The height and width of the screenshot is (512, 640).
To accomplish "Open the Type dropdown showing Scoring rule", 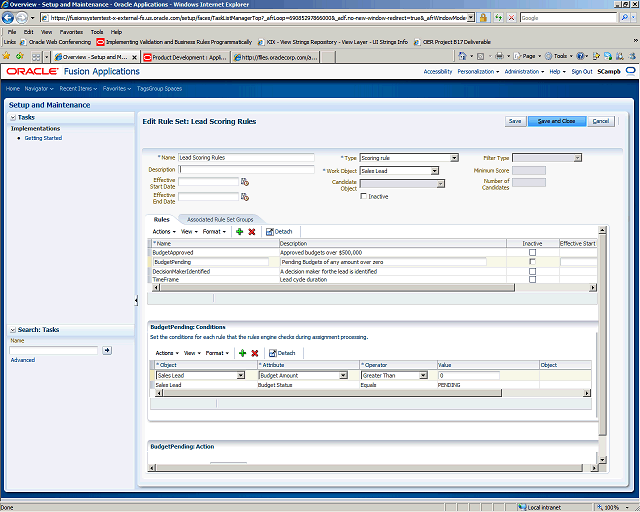I will click(454, 158).
